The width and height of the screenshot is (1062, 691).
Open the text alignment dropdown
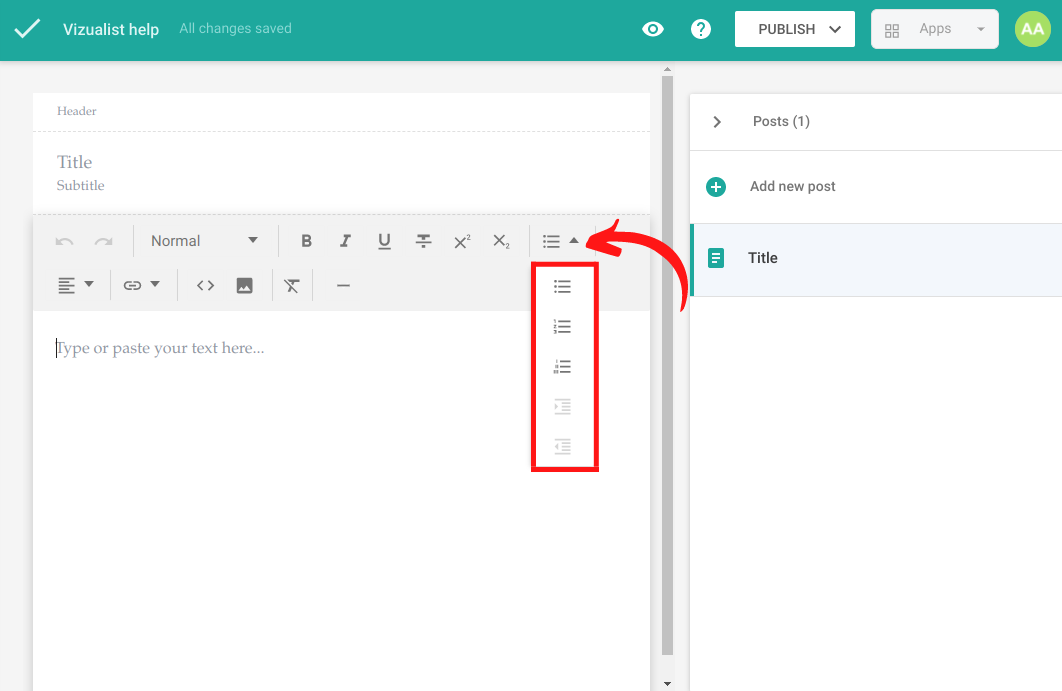[x=76, y=286]
